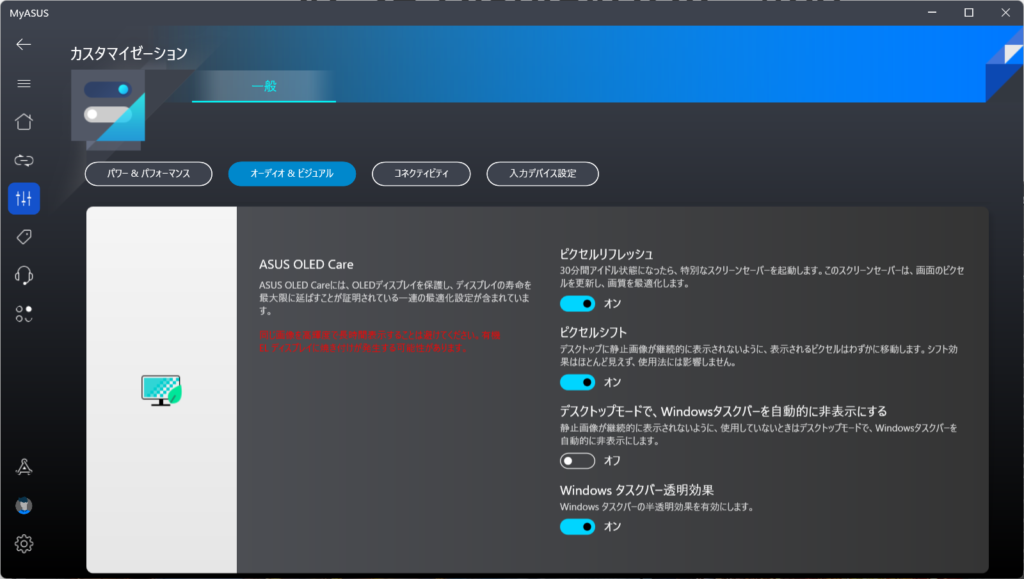Screen dimensions: 1024x579
Task: Maximize the MyASUS window
Action: point(968,12)
